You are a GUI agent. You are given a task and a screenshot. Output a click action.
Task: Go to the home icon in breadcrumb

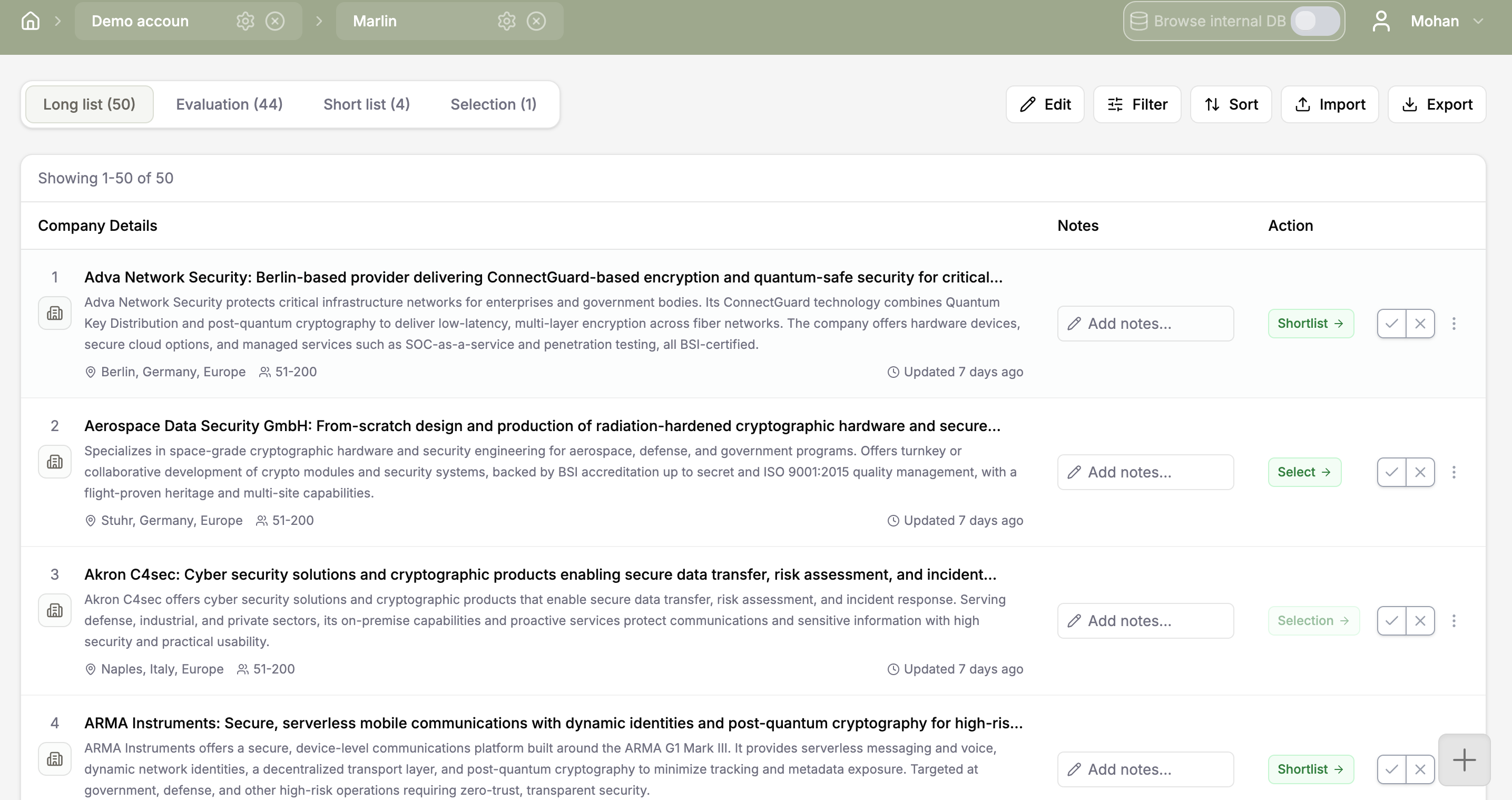(x=31, y=21)
